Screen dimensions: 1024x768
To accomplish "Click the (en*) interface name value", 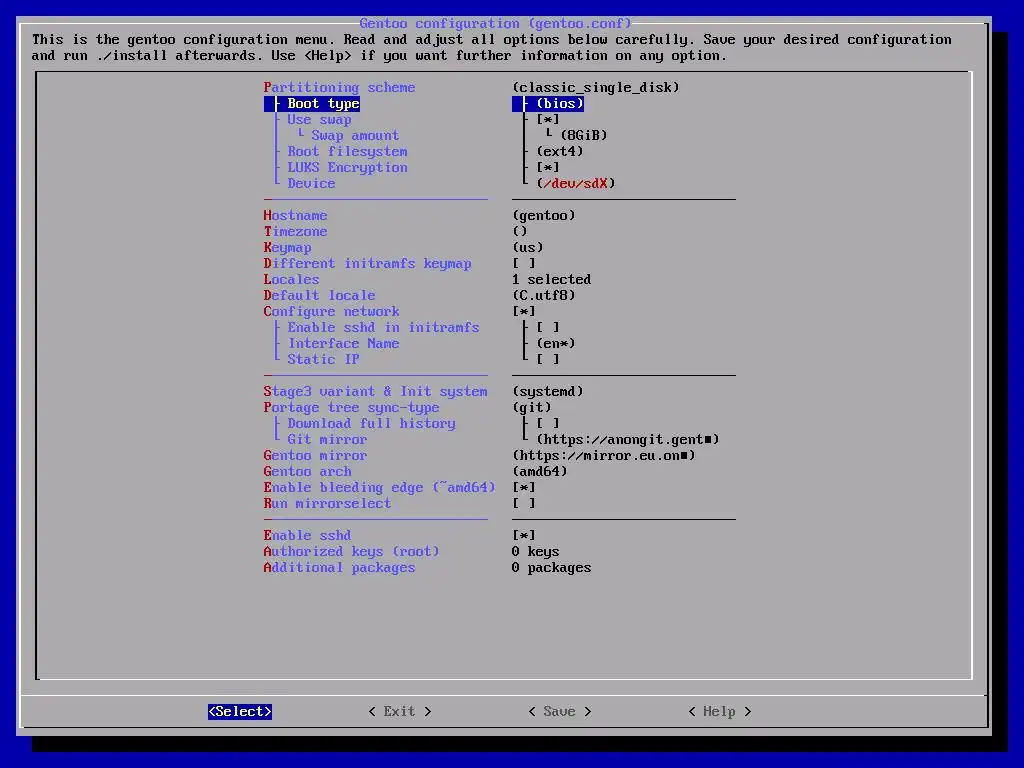I will tap(556, 344).
